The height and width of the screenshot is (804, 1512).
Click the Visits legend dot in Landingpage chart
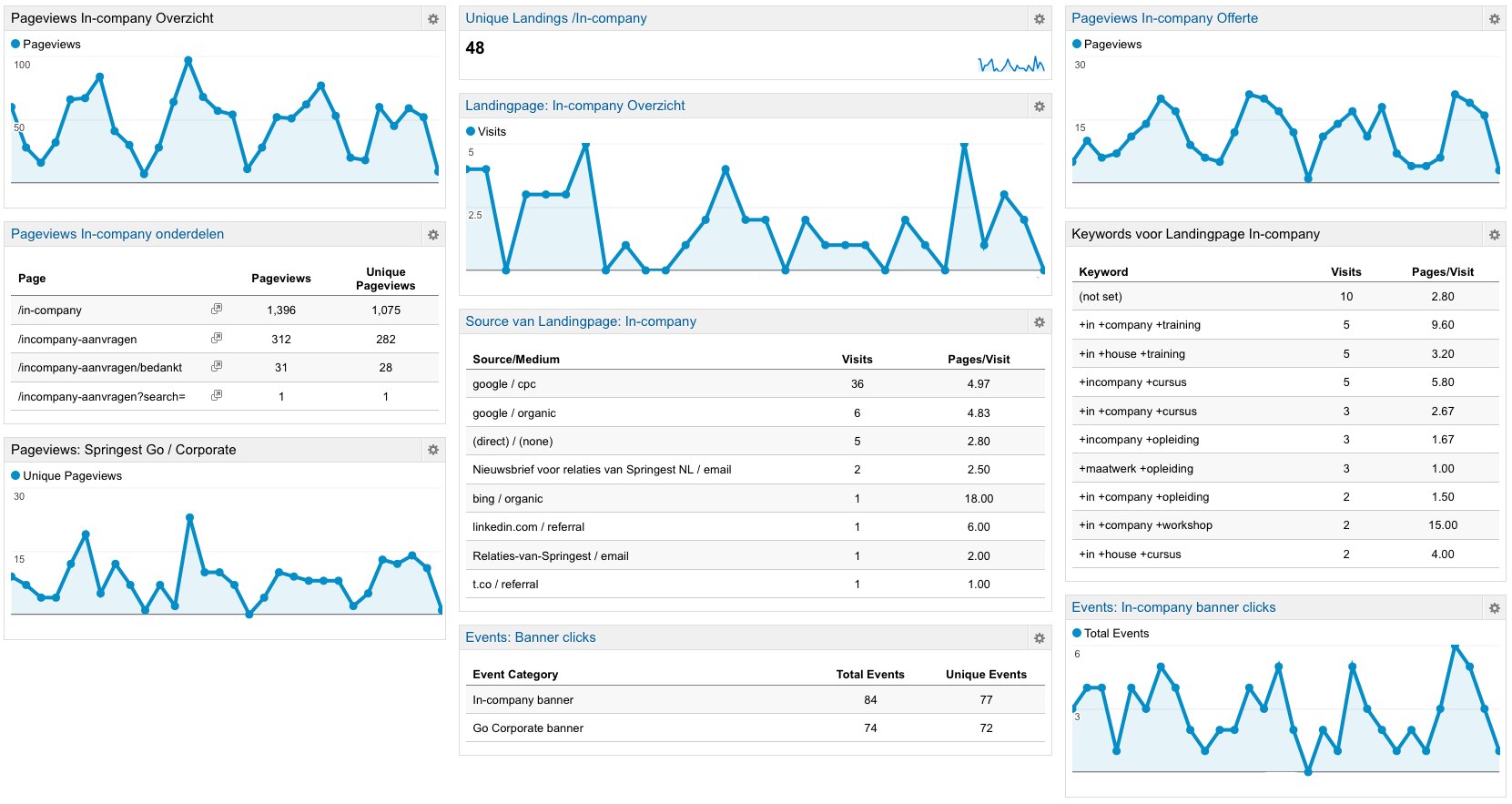point(471,132)
